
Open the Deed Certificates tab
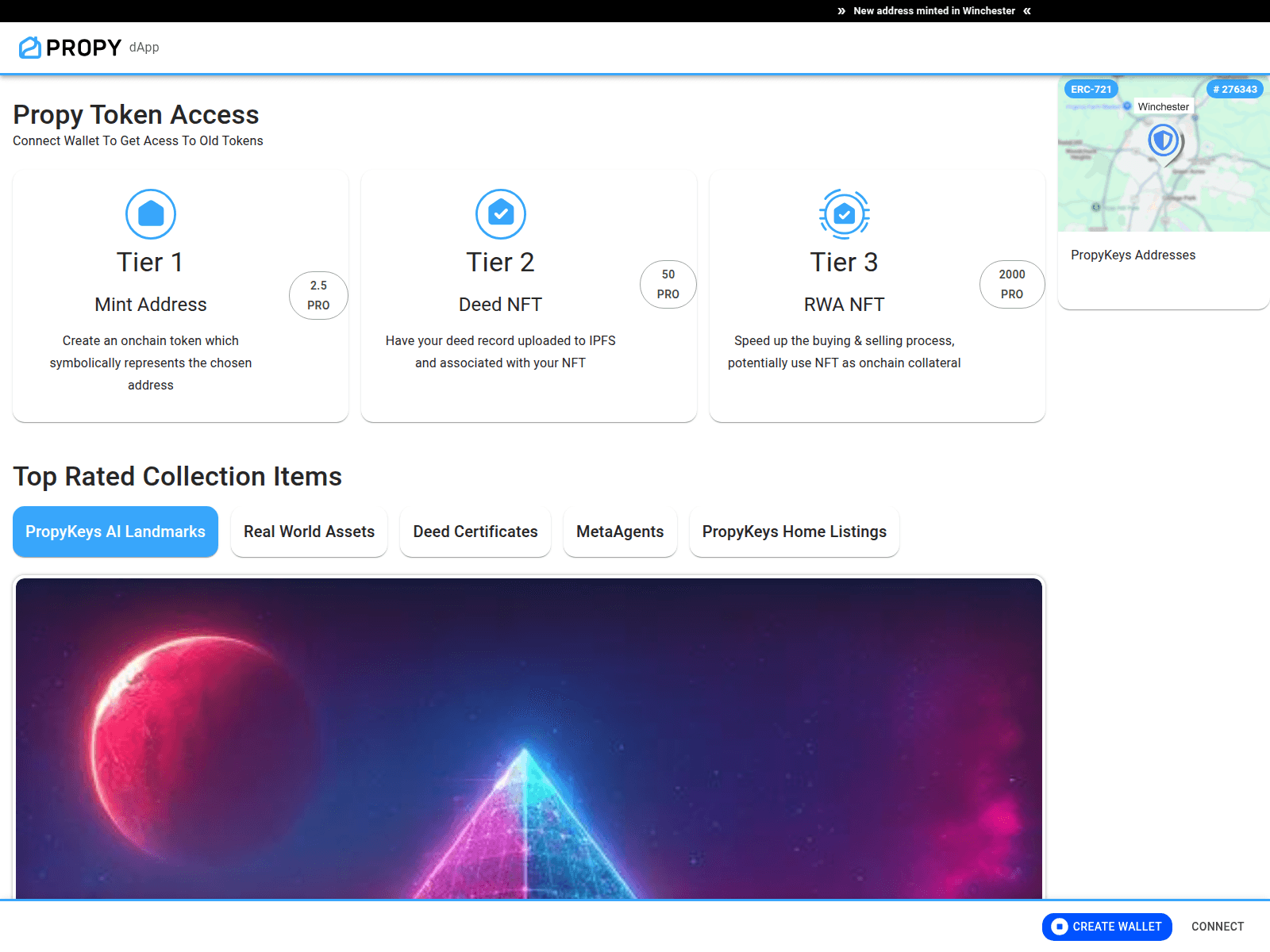475,532
